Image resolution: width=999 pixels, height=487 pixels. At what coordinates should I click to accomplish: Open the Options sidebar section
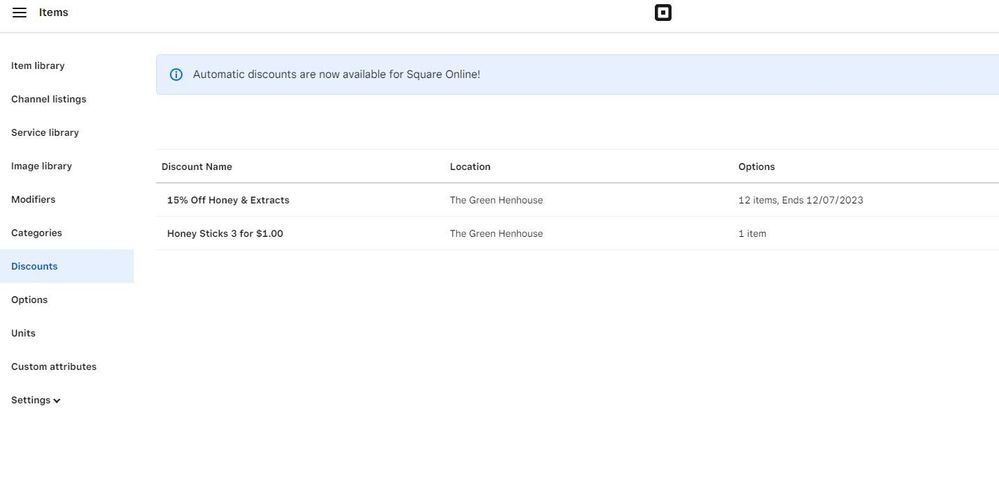coord(29,300)
